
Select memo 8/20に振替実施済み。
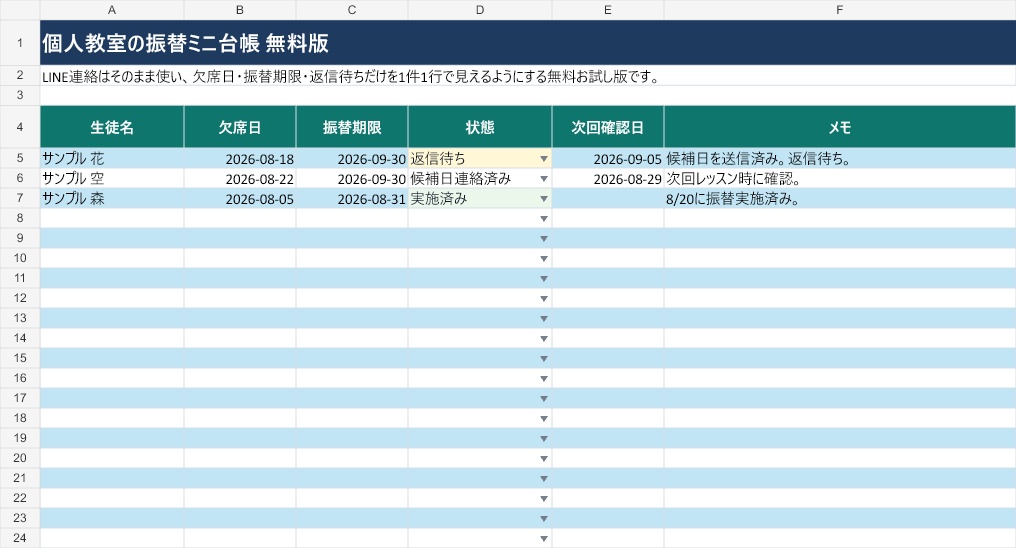840,199
